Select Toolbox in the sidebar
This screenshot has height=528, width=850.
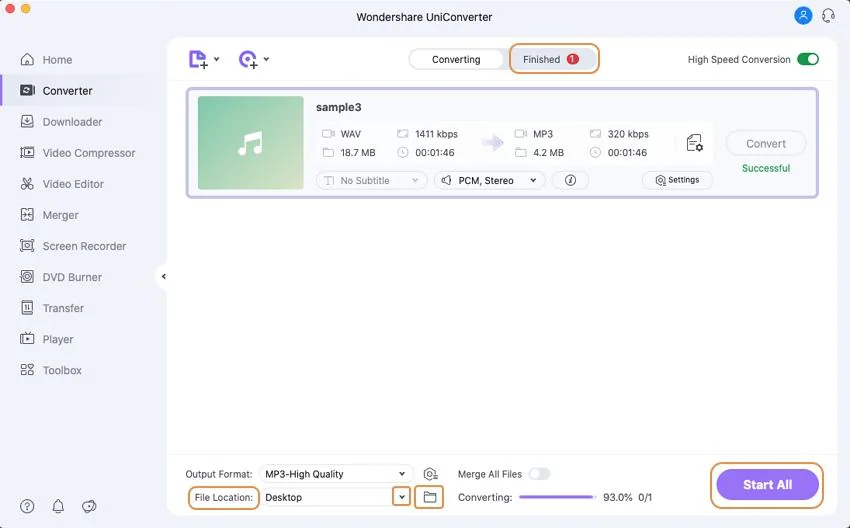point(62,370)
